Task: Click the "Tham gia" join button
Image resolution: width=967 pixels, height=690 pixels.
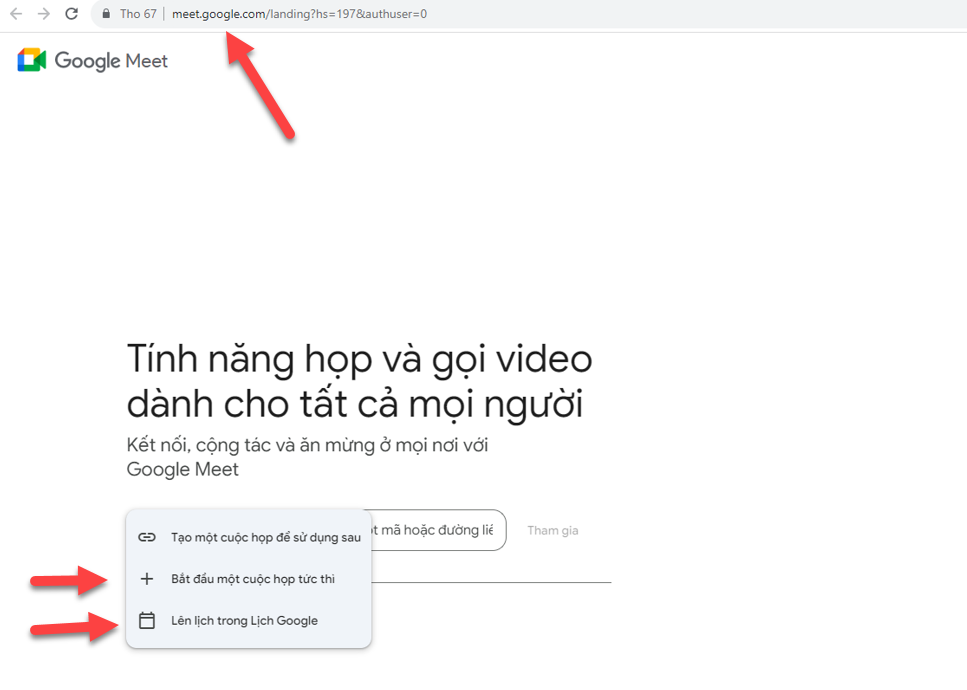Action: (x=553, y=530)
